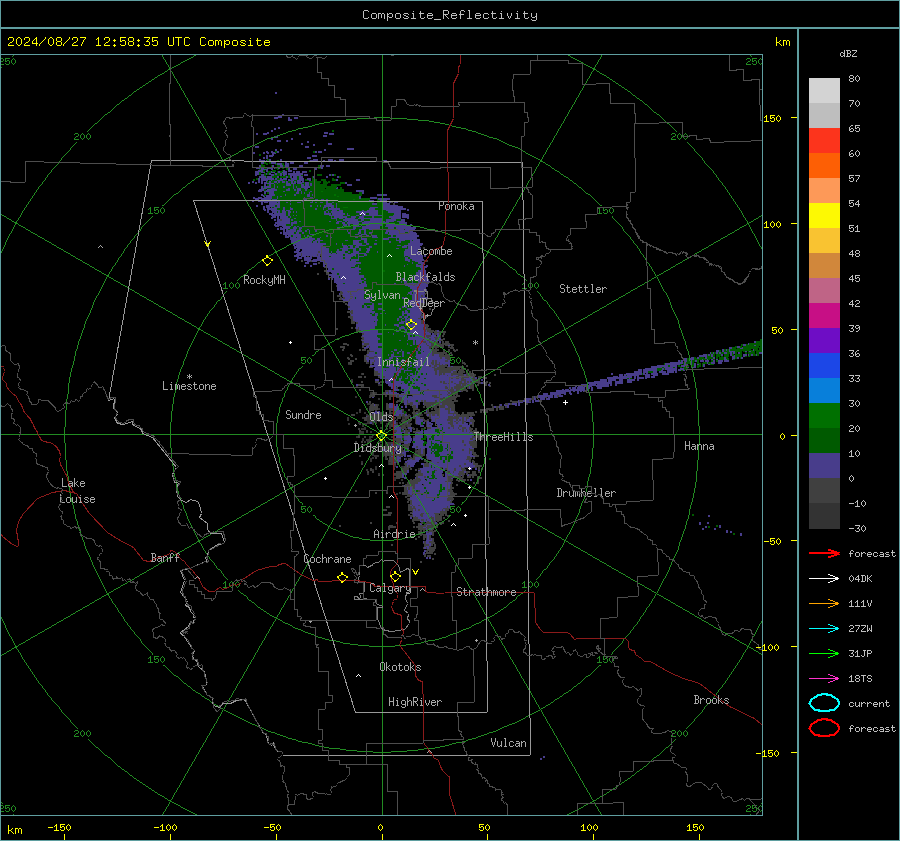Image resolution: width=900 pixels, height=841 pixels.
Task: Click the yellow diamond marker near Cochrane
Action: (x=342, y=577)
